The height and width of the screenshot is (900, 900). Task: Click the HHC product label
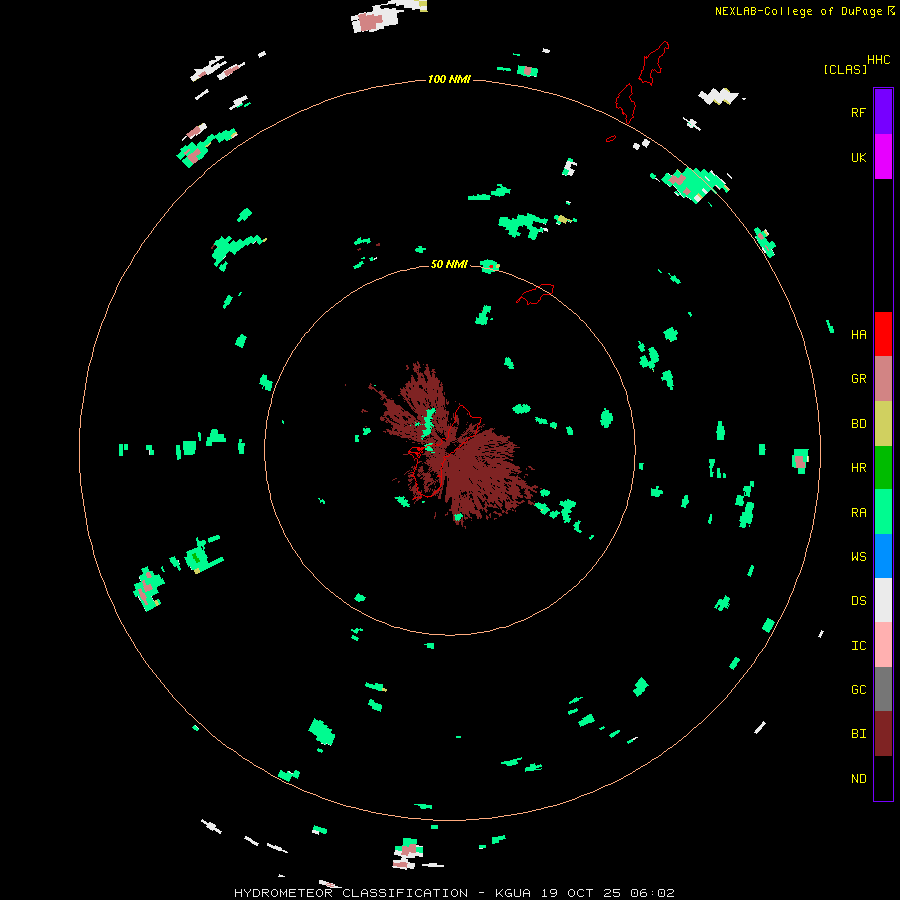[x=878, y=60]
